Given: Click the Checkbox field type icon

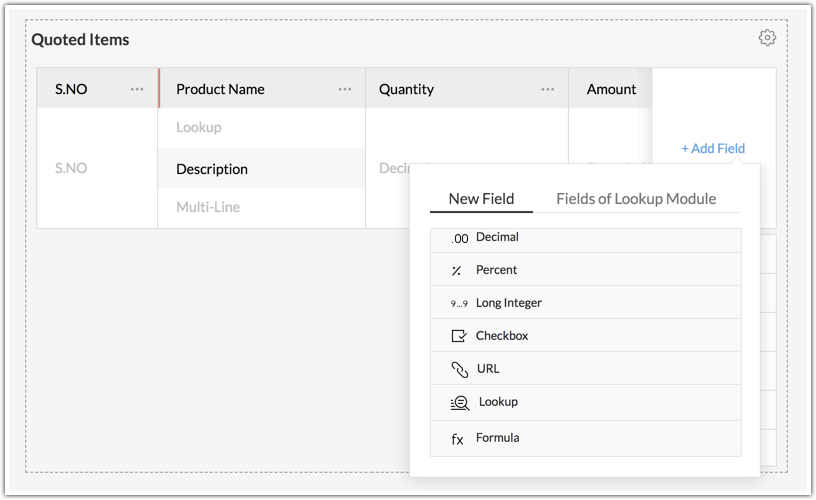Looking at the screenshot, I should (459, 336).
